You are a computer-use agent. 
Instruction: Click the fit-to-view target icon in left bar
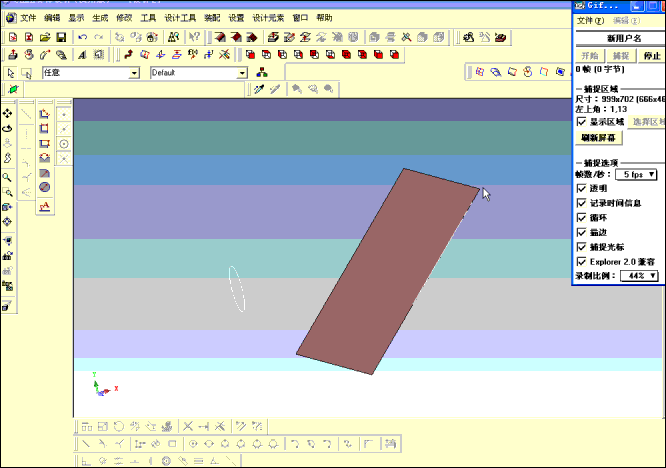7,222
